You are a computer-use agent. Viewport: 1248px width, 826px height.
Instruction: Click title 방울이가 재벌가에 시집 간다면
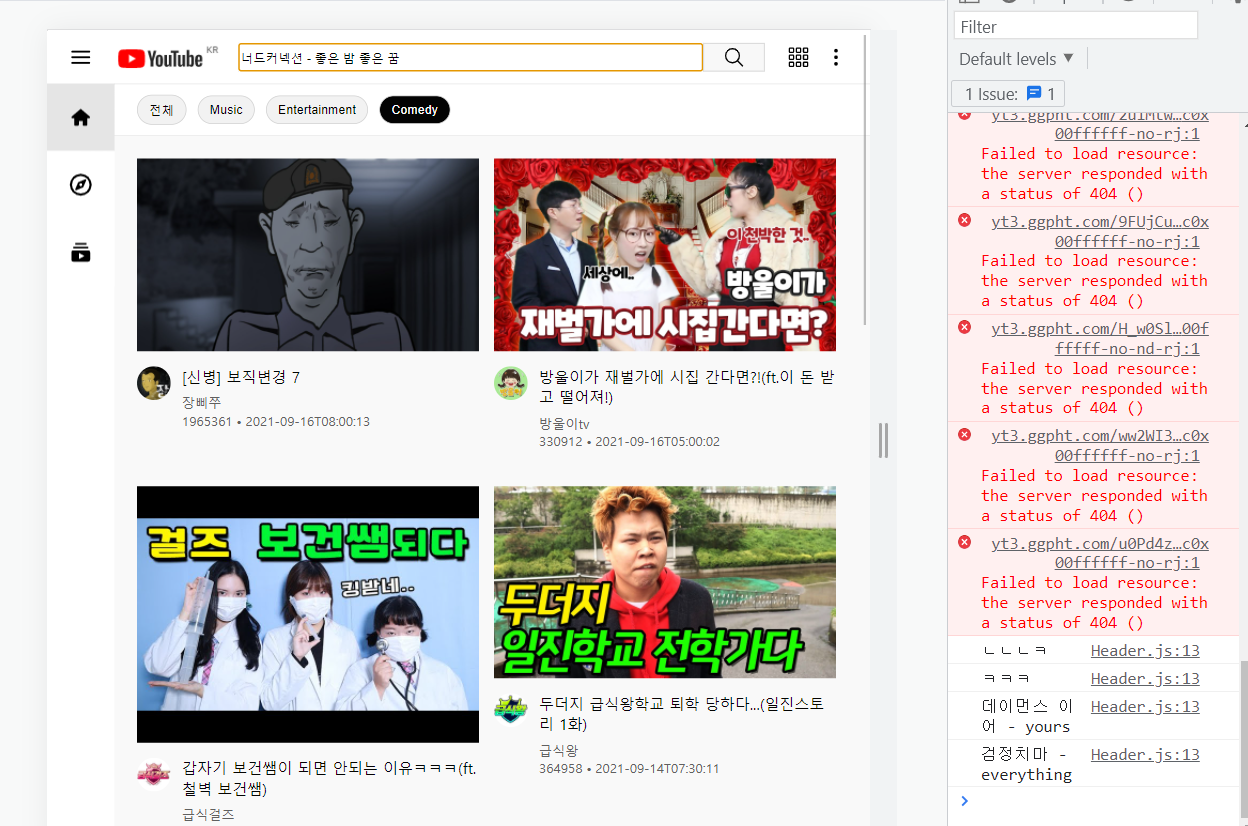tap(687, 387)
